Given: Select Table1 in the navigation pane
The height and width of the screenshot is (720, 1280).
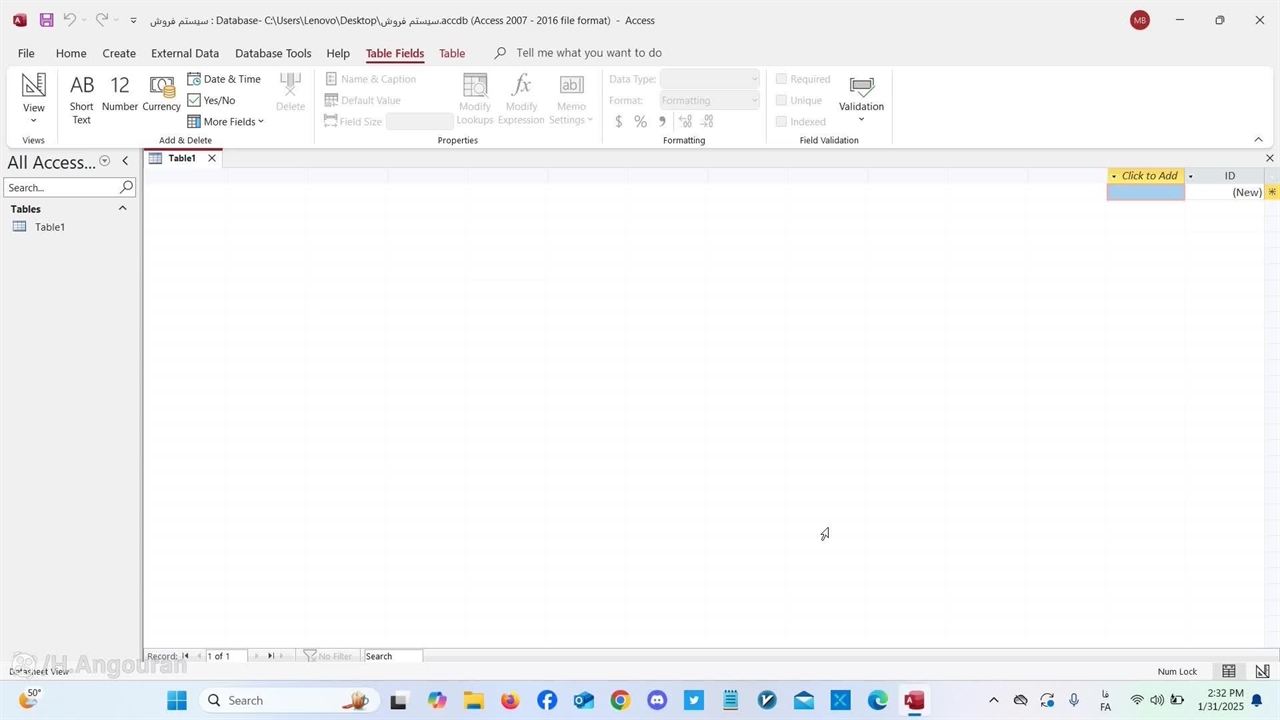Looking at the screenshot, I should (49, 227).
